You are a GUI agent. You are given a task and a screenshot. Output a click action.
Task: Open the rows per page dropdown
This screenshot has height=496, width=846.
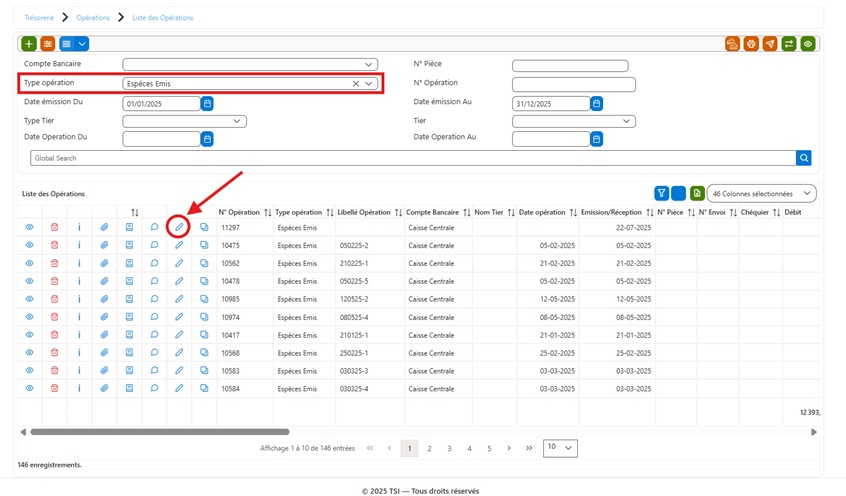(560, 448)
